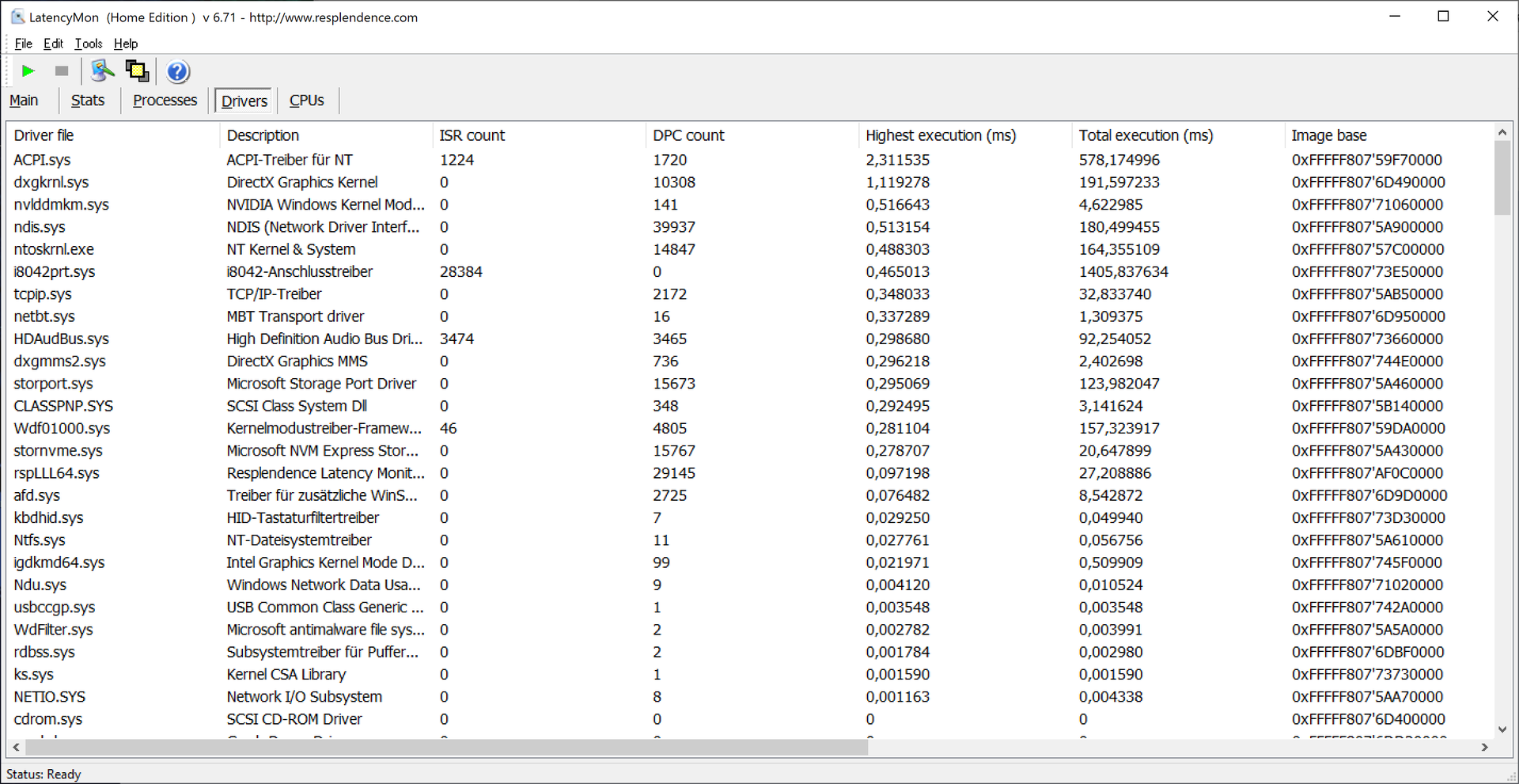Click the vertical scrollbar down arrow
The width and height of the screenshot is (1519, 784).
(x=1502, y=729)
